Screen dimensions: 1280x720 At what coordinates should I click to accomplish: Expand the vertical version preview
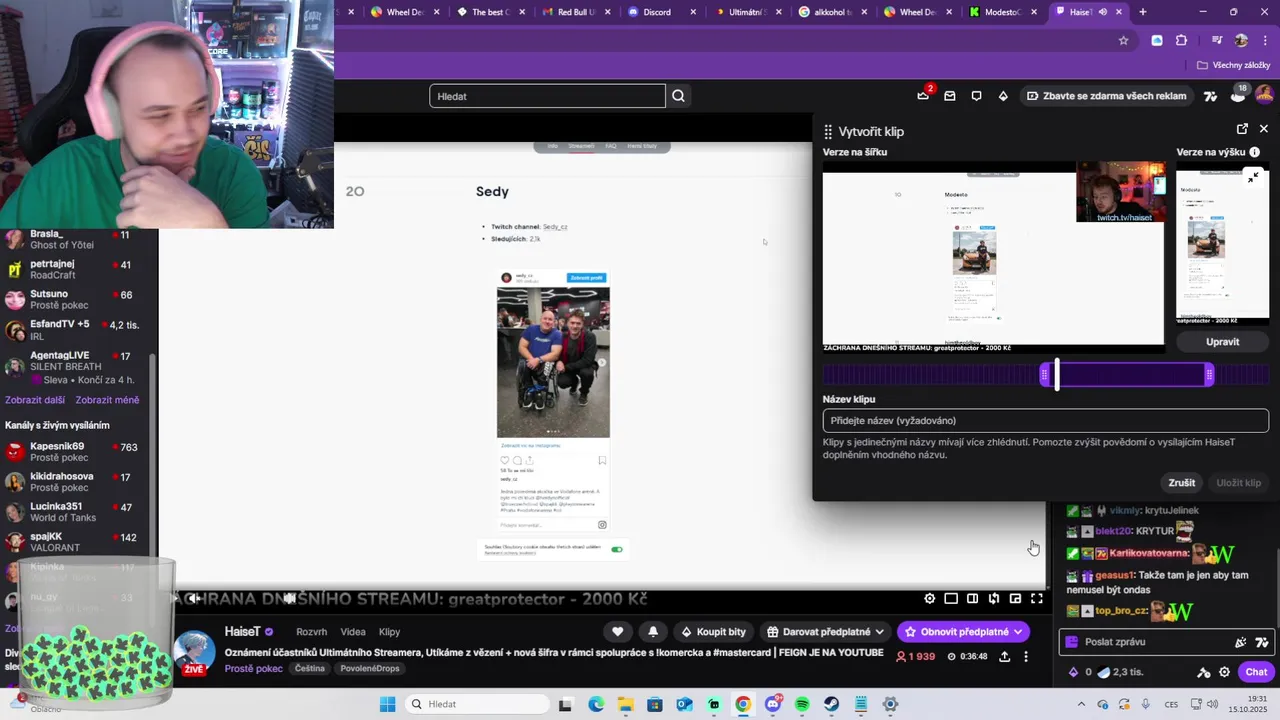pyautogui.click(x=1254, y=177)
